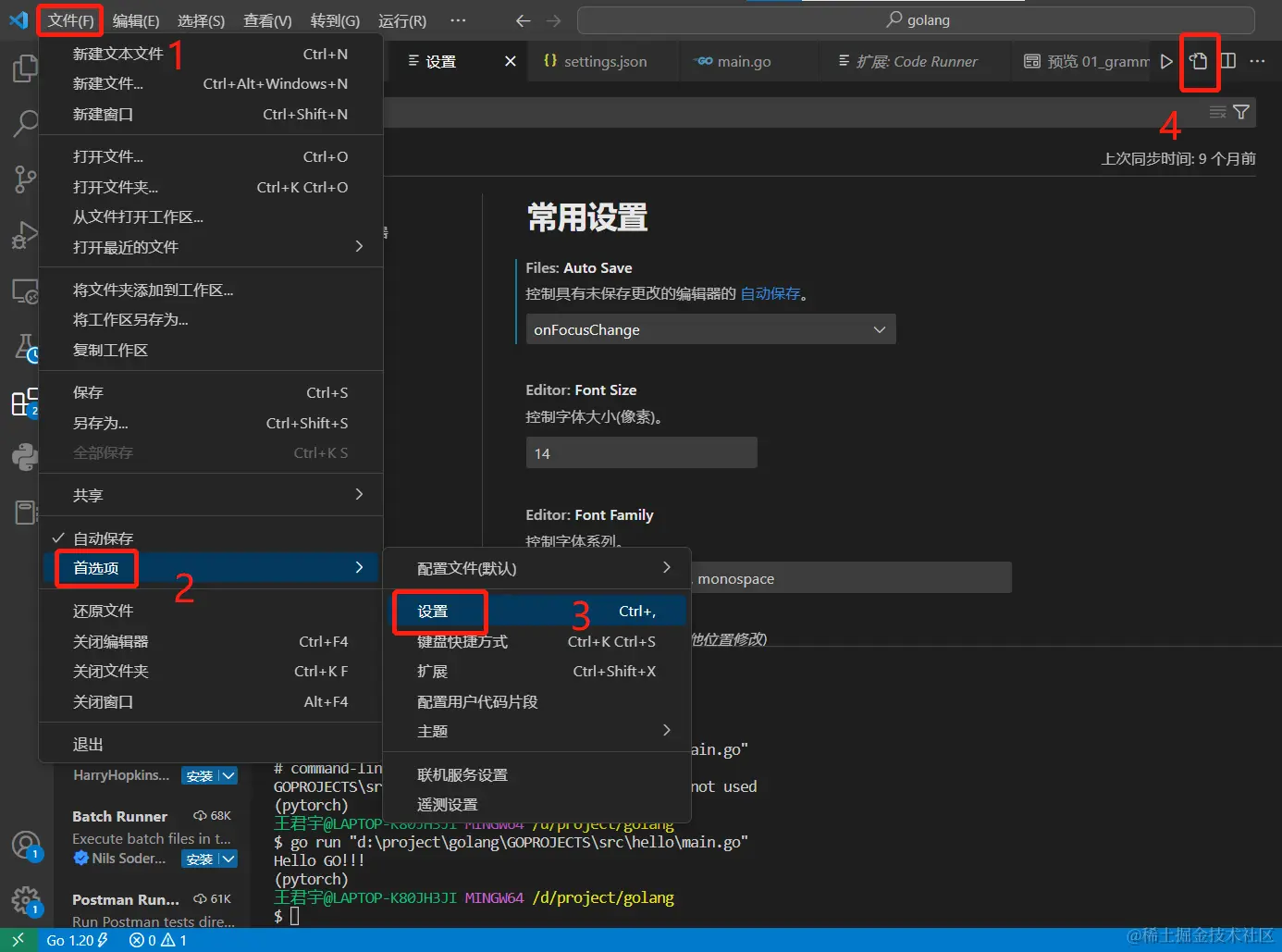Open the Testing flask view
Image resolution: width=1282 pixels, height=952 pixels.
(25, 348)
